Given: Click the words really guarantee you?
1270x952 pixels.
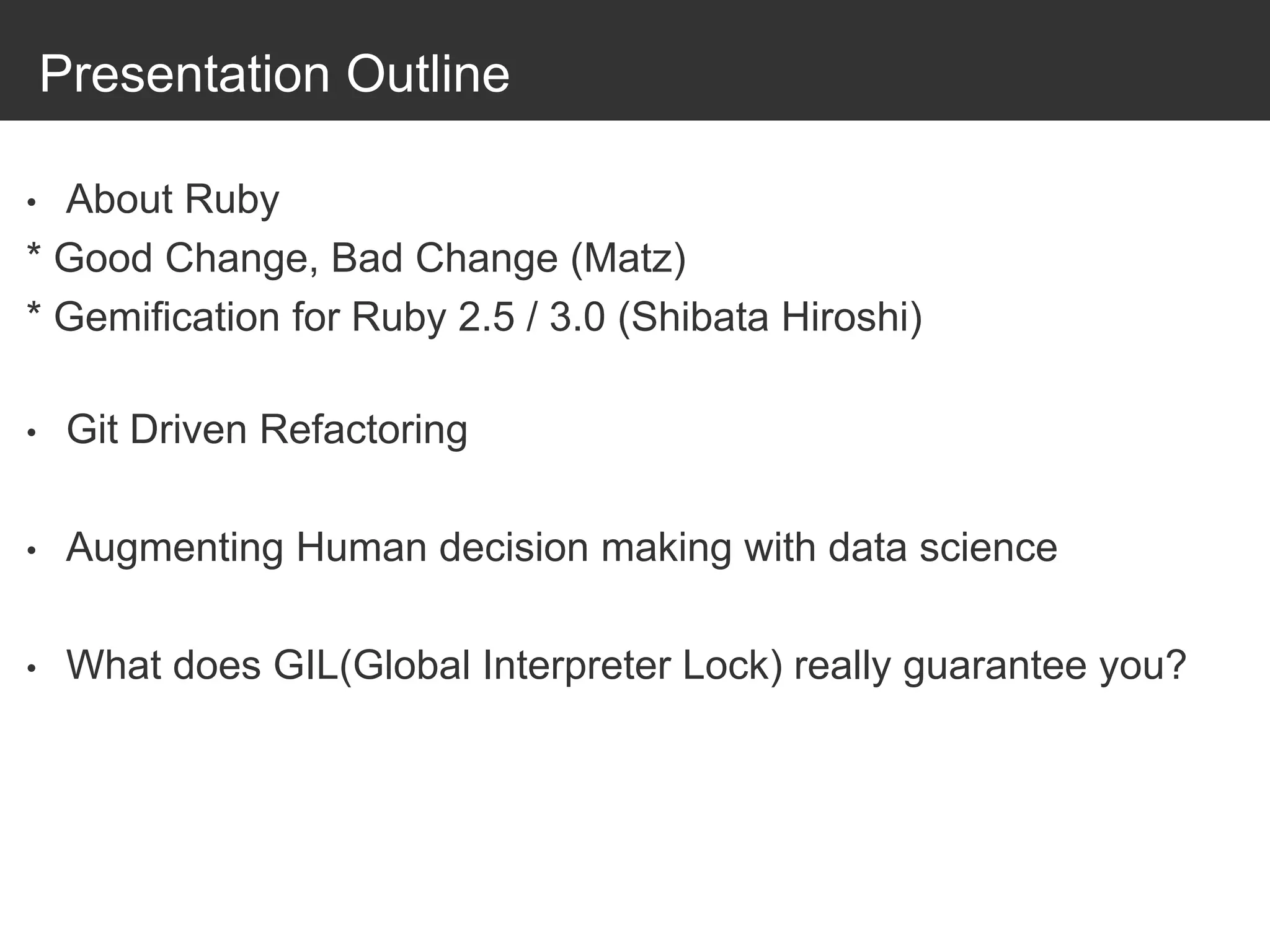Looking at the screenshot, I should coord(990,666).
